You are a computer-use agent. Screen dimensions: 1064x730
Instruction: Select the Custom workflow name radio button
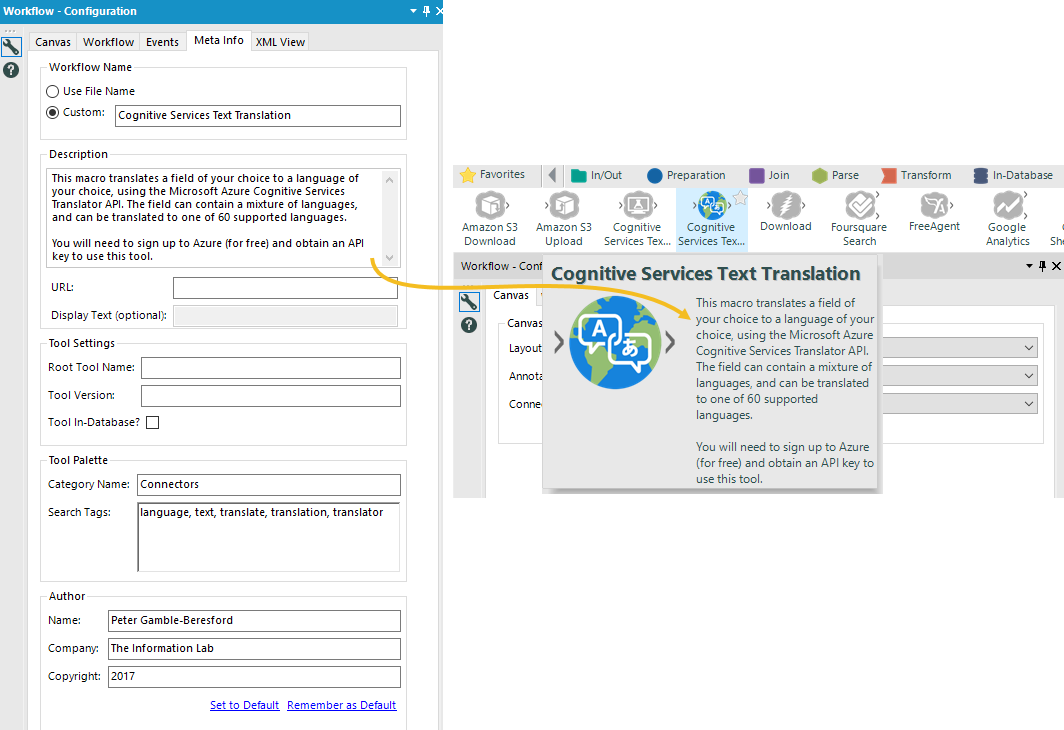pos(52,113)
